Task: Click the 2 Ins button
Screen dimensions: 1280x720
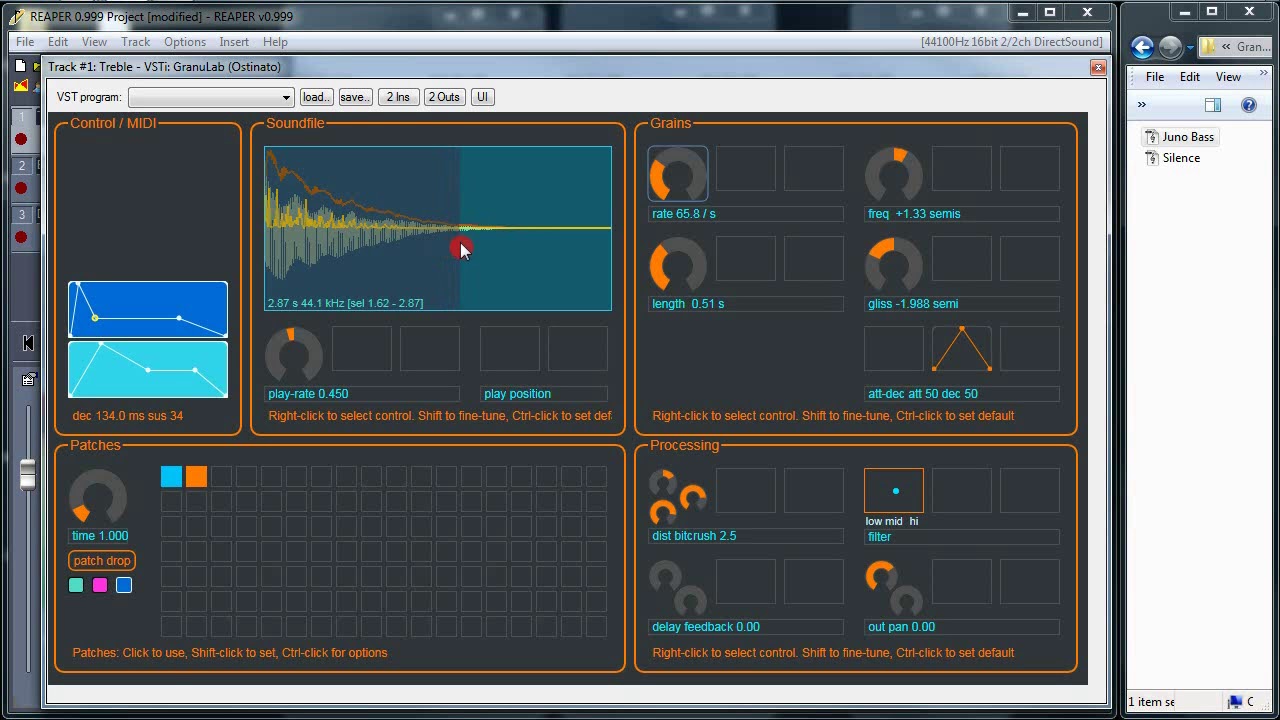Action: pos(398,97)
